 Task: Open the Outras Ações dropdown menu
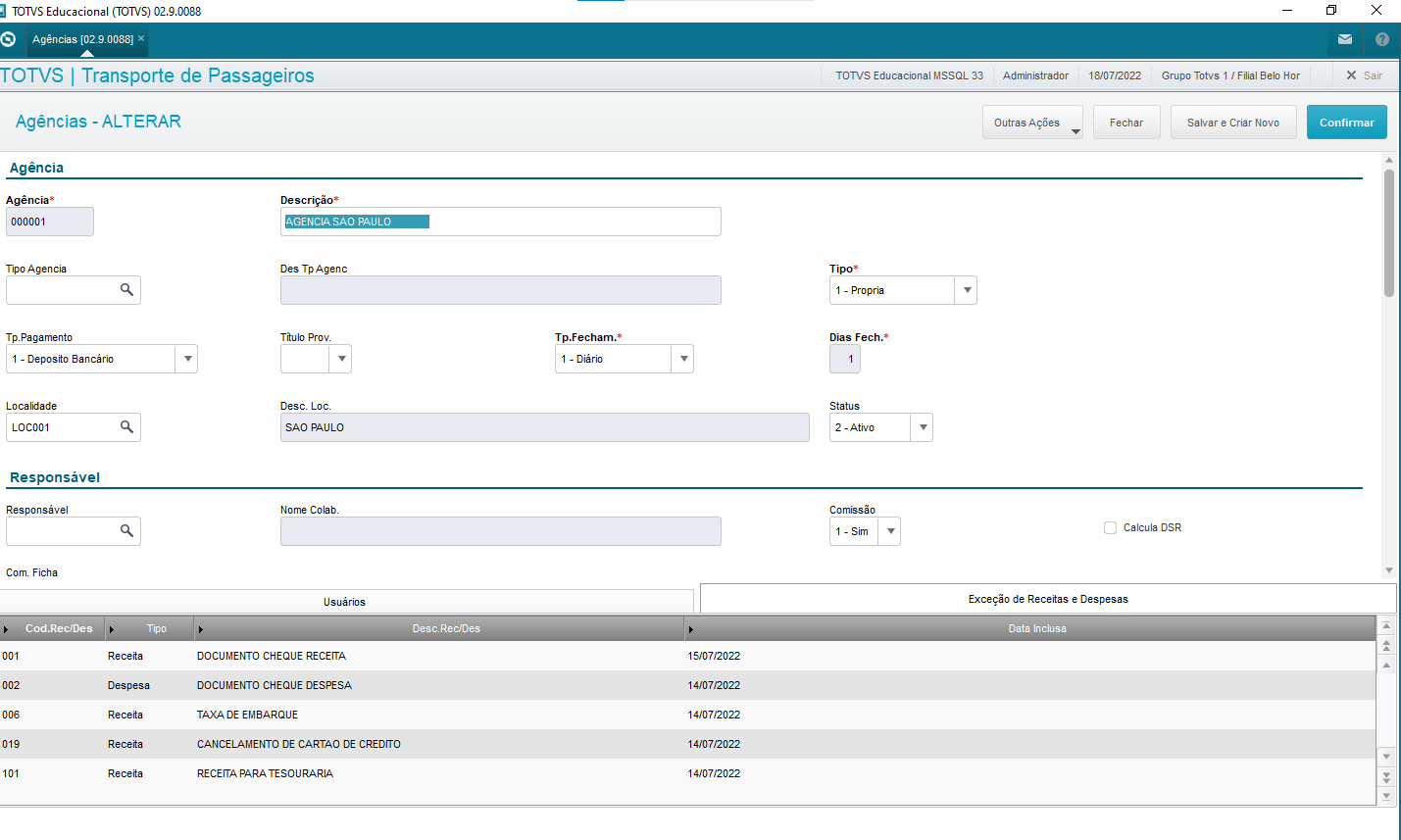click(1032, 123)
